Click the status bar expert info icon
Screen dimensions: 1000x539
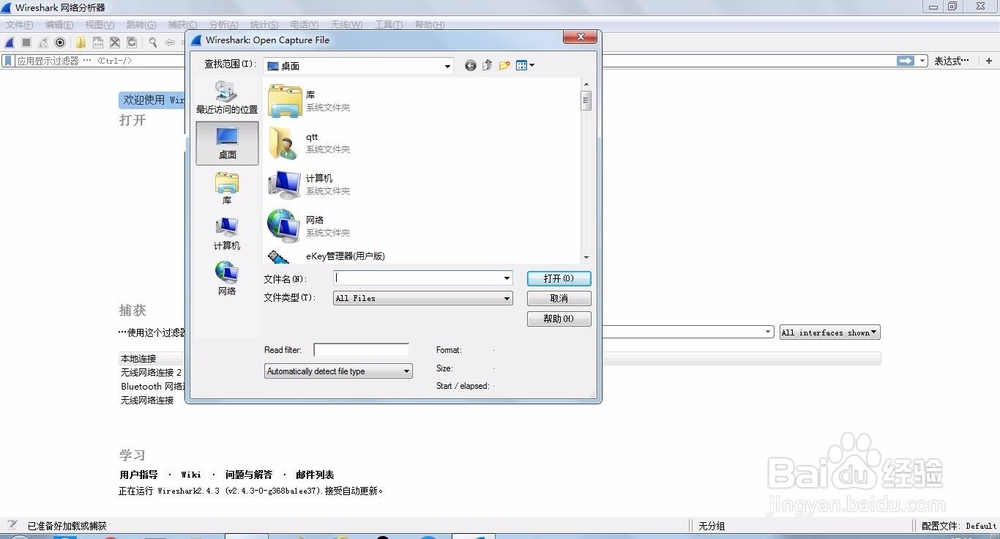pos(11,525)
